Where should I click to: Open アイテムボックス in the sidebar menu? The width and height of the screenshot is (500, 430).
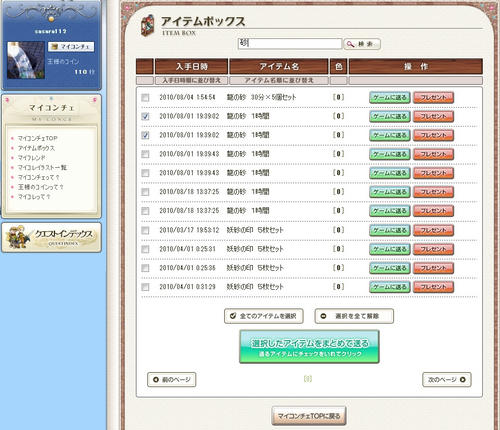pyautogui.click(x=36, y=148)
